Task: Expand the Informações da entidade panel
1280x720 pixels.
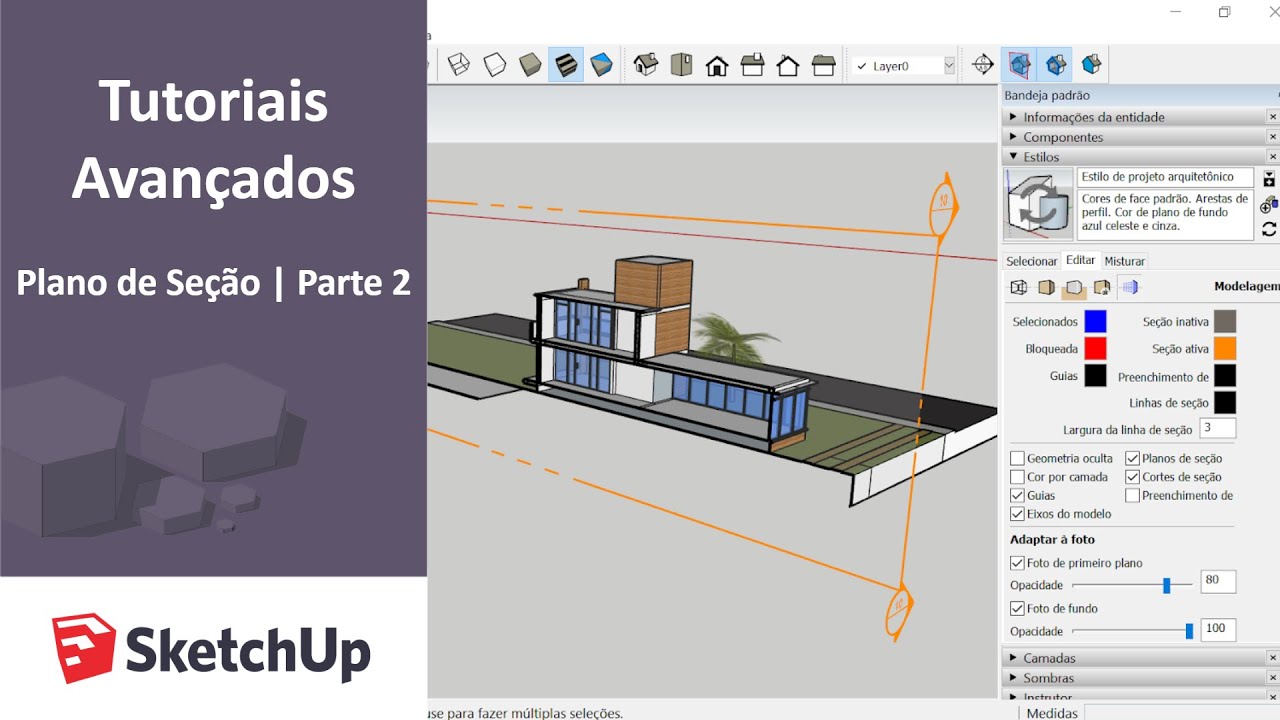Action: [x=1013, y=117]
